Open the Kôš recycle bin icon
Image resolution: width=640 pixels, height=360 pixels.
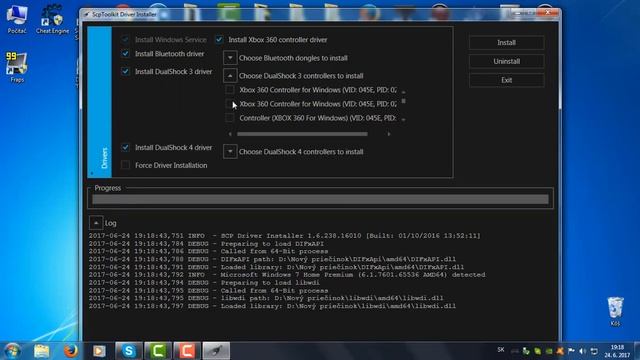click(615, 312)
